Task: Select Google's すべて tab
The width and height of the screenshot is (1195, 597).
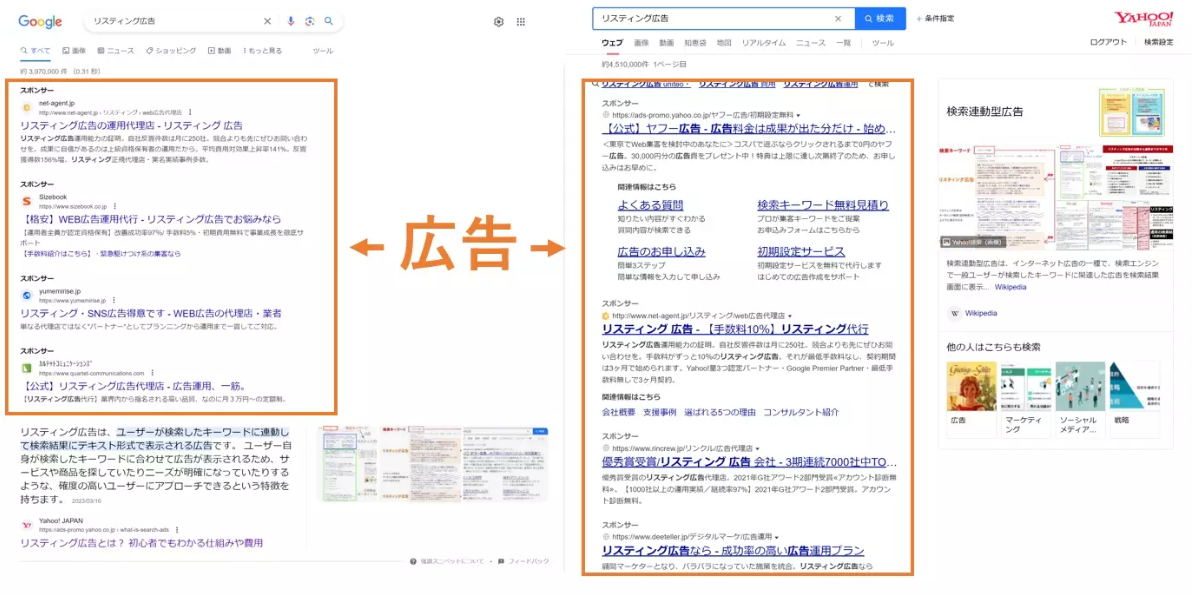Action: pos(36,51)
